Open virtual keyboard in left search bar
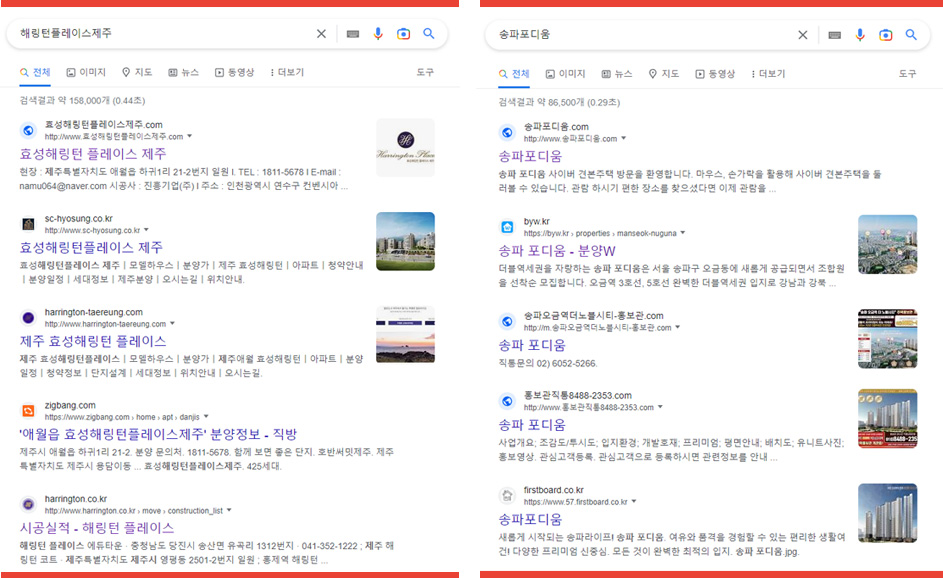The height and width of the screenshot is (578, 943). (353, 34)
